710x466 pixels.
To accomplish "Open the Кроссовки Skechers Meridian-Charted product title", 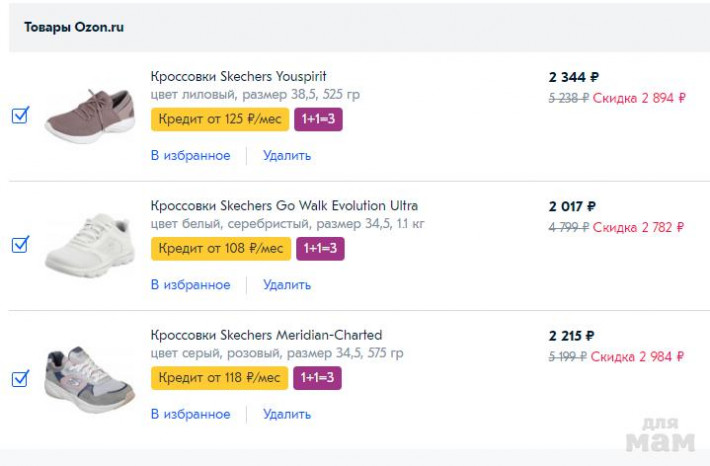I will pyautogui.click(x=266, y=335).
